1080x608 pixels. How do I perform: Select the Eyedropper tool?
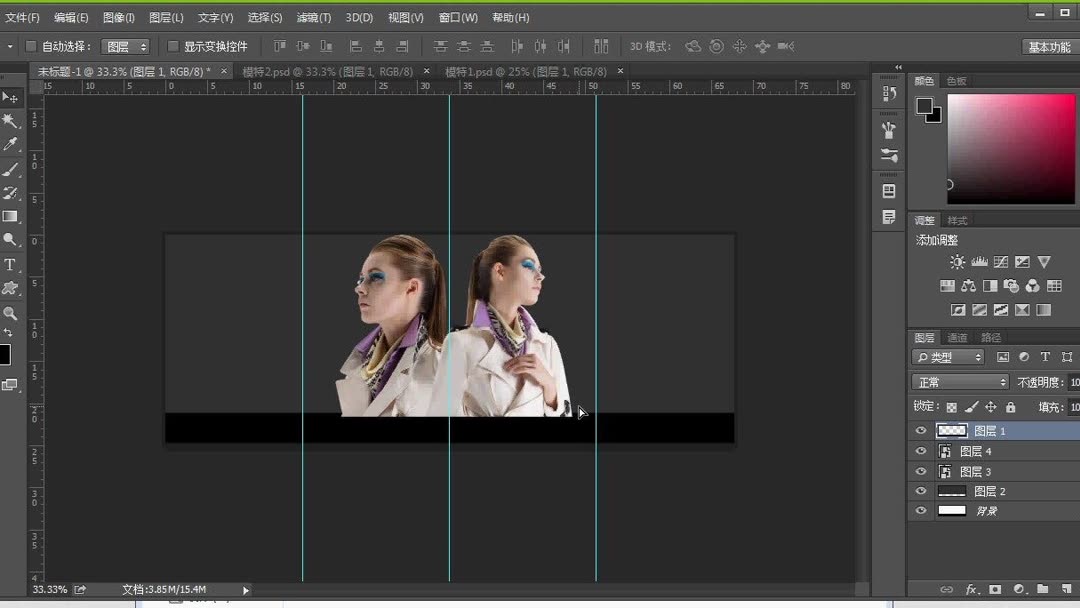pos(10,144)
